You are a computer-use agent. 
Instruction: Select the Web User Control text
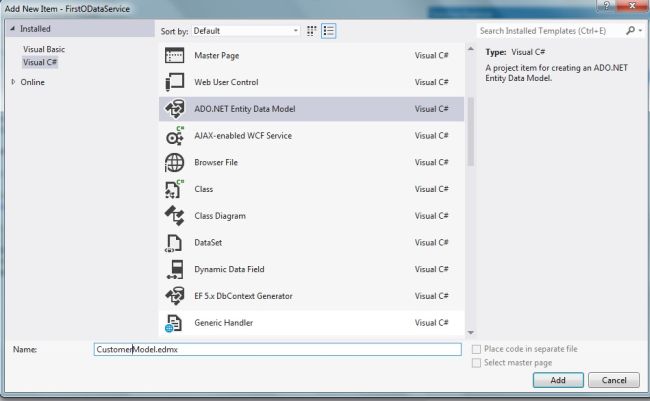point(226,82)
